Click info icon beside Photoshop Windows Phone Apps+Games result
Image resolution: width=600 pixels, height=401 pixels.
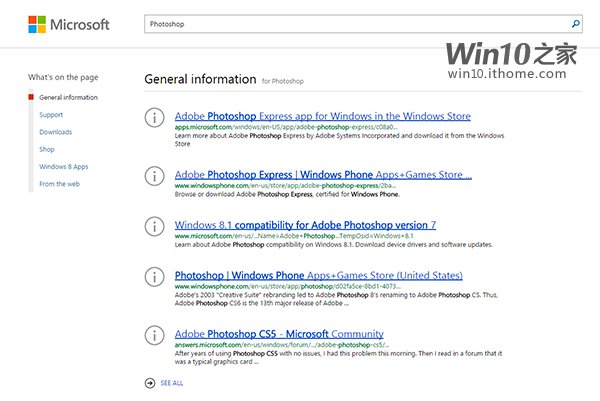tap(155, 277)
